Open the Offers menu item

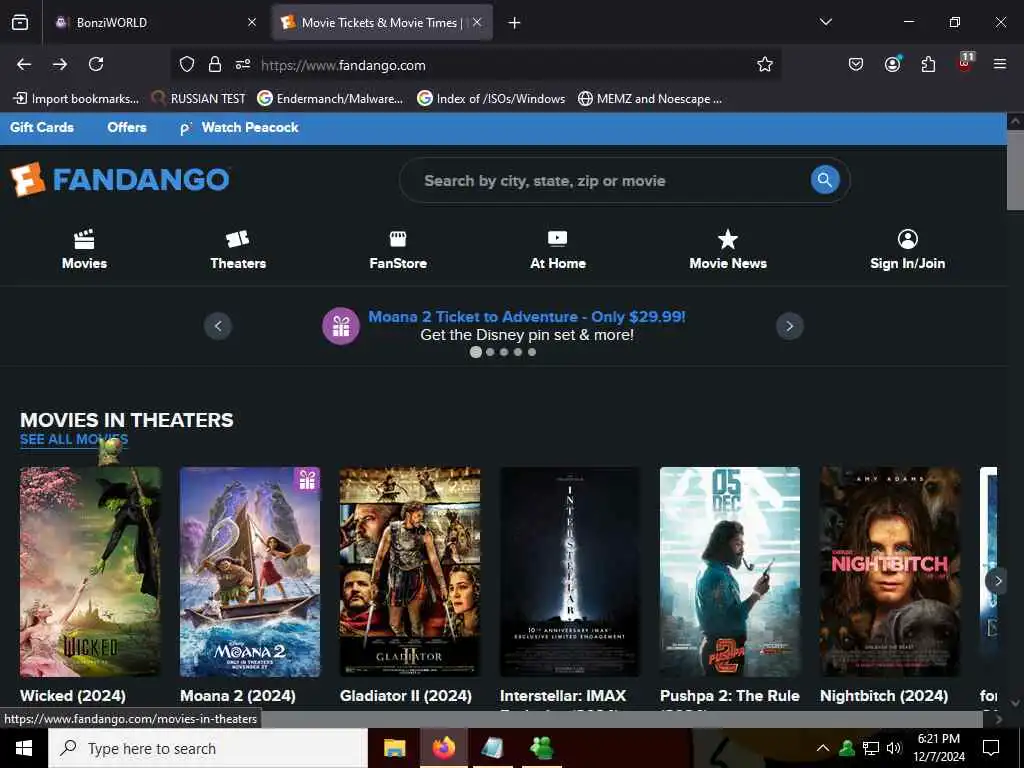pos(127,127)
